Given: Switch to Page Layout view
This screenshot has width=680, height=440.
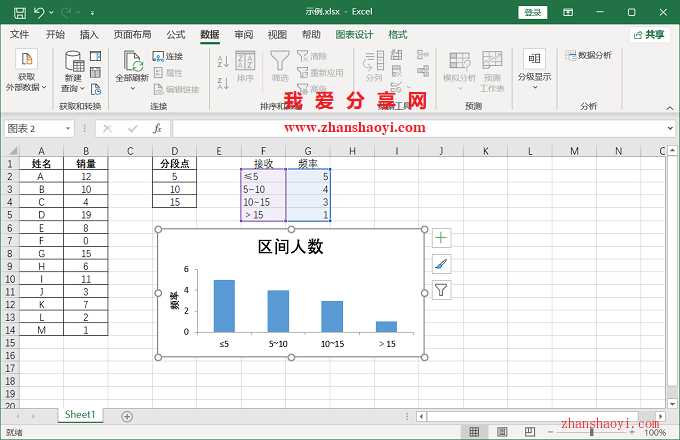Looking at the screenshot, I should pyautogui.click(x=502, y=432).
